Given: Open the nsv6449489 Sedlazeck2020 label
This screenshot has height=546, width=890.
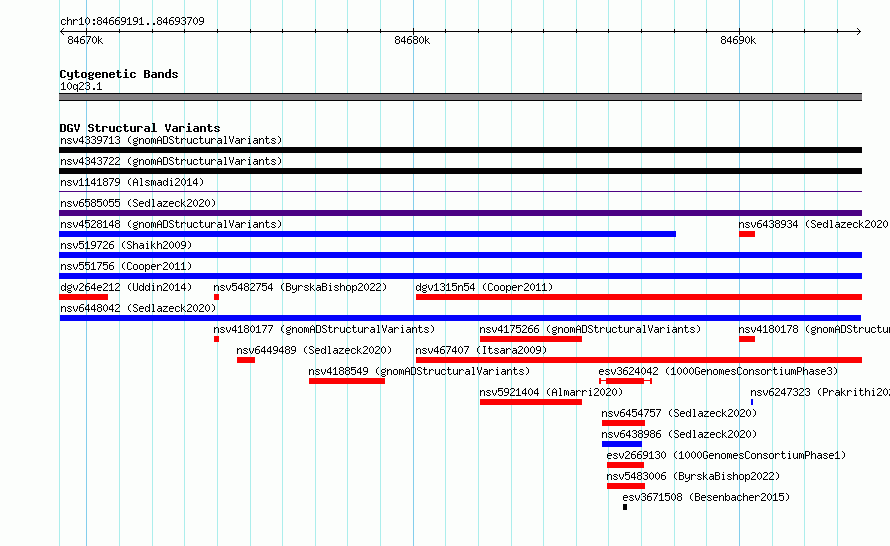Looking at the screenshot, I should tap(314, 350).
